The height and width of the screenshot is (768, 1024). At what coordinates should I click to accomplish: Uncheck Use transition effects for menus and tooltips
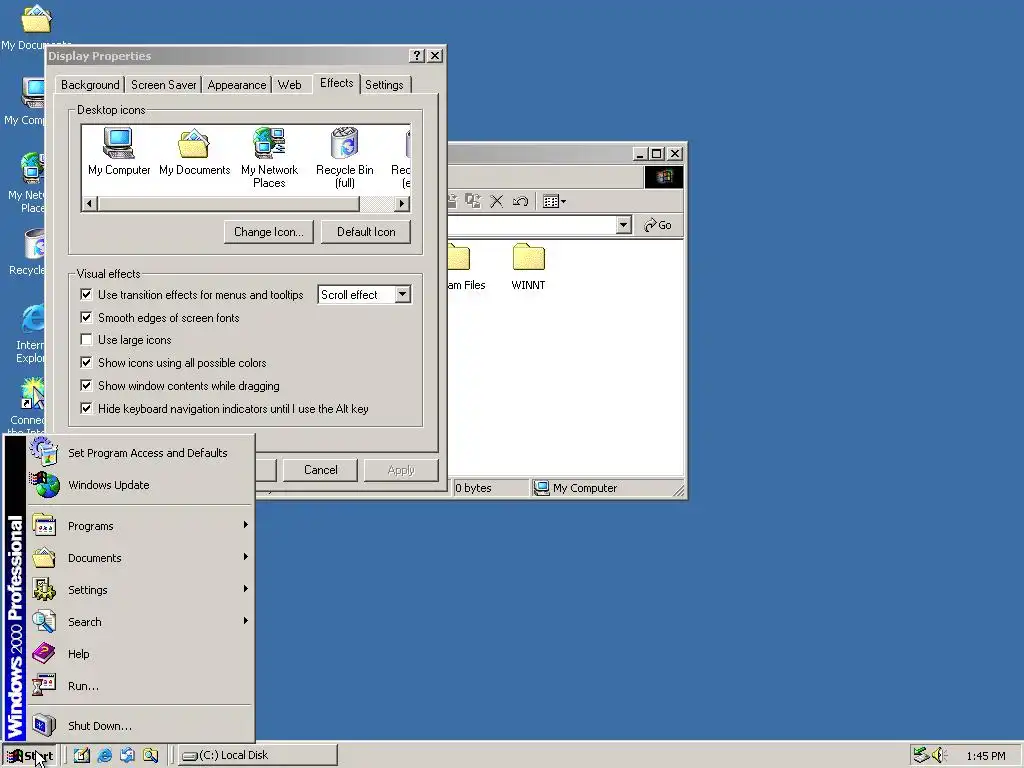pyautogui.click(x=86, y=295)
